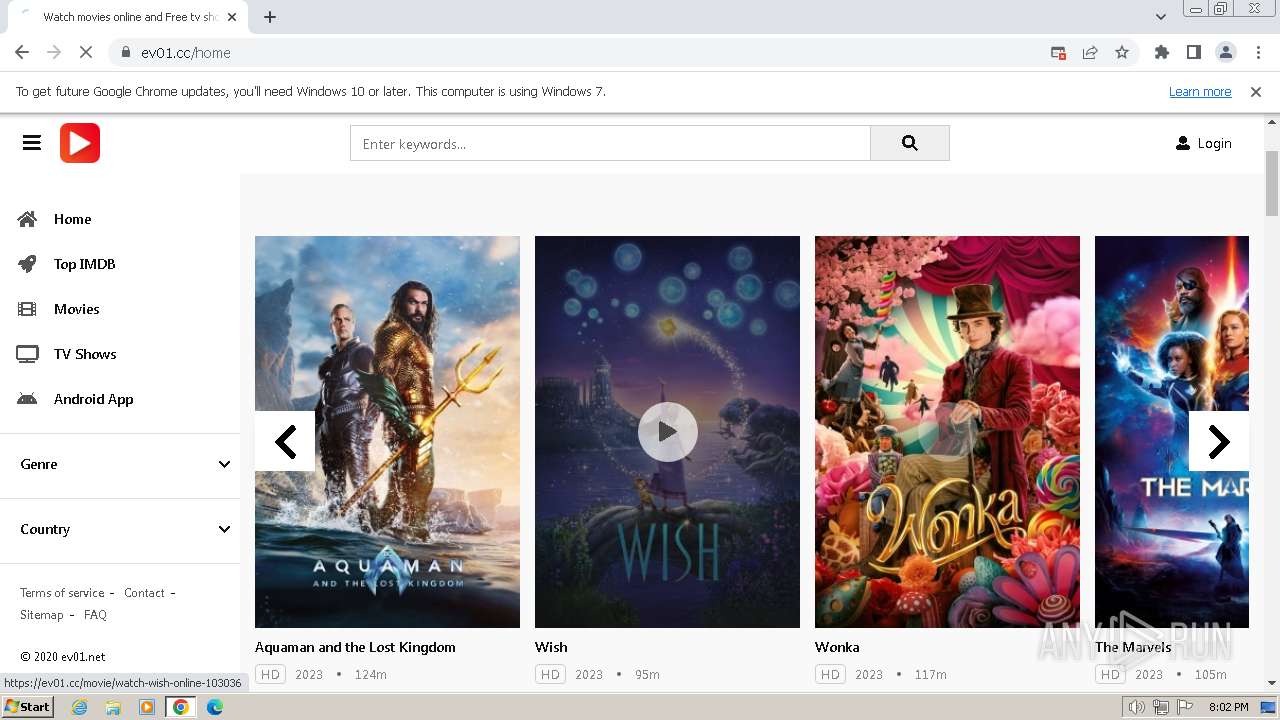Click volume speaker tray icon
The image size is (1280, 720).
1137,707
